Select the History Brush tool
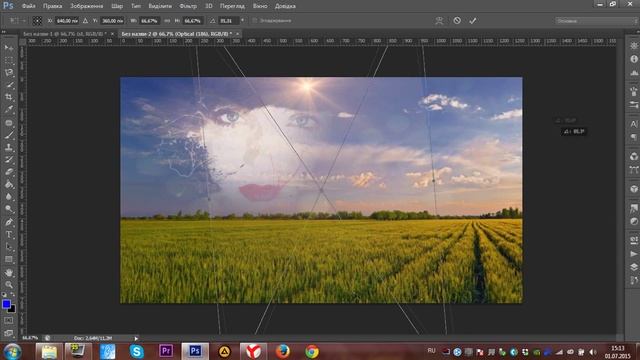The width and height of the screenshot is (640, 360). tap(9, 160)
